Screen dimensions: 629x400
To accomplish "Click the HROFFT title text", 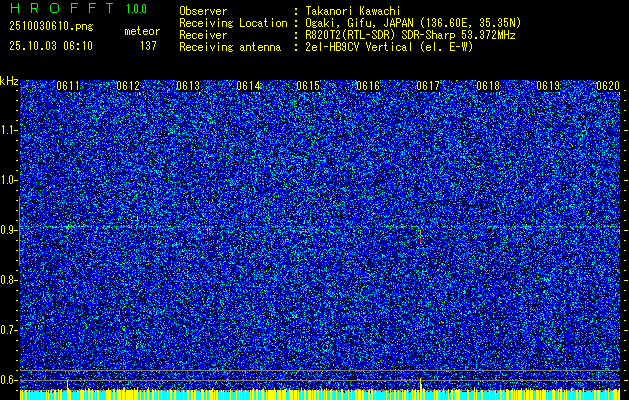I will click(62, 8).
